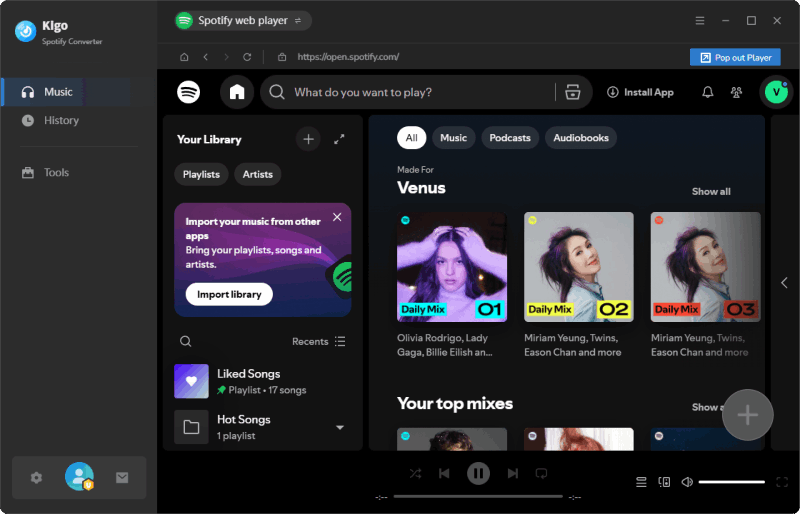The height and width of the screenshot is (514, 800).
Task: Skip to the previous track
Action: pyautogui.click(x=444, y=474)
